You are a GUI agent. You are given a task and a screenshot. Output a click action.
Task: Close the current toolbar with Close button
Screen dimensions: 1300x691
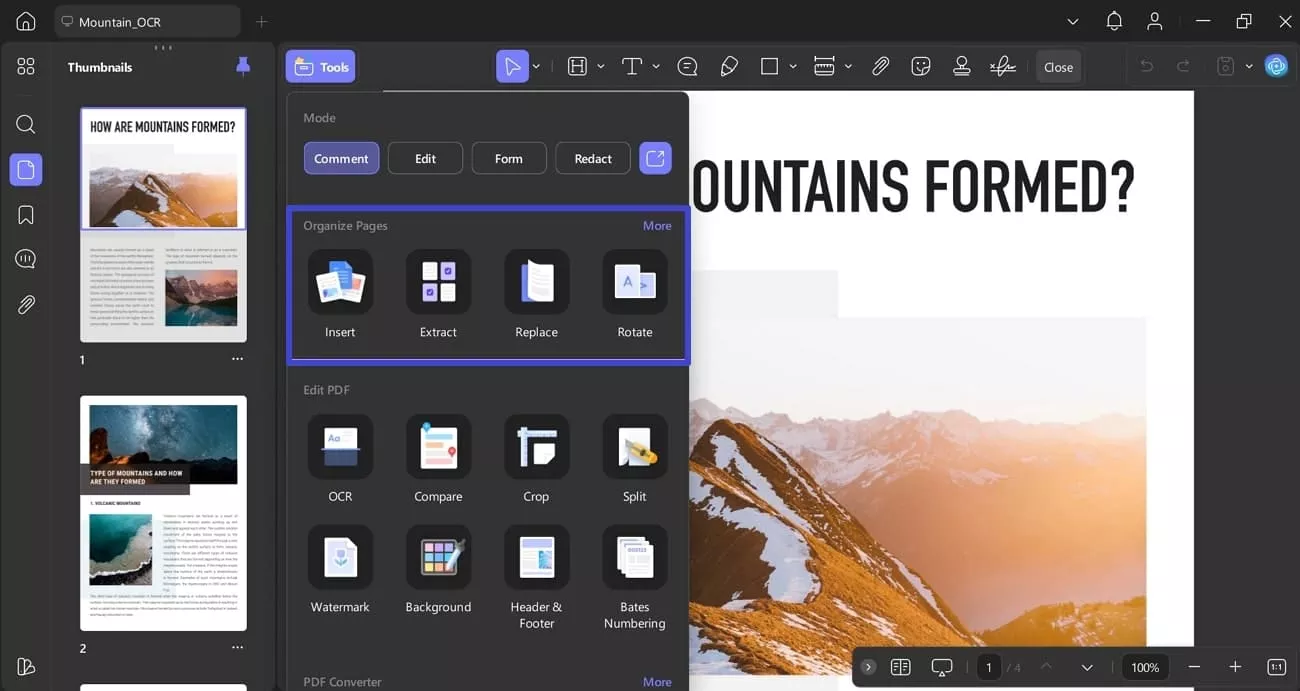(x=1058, y=66)
